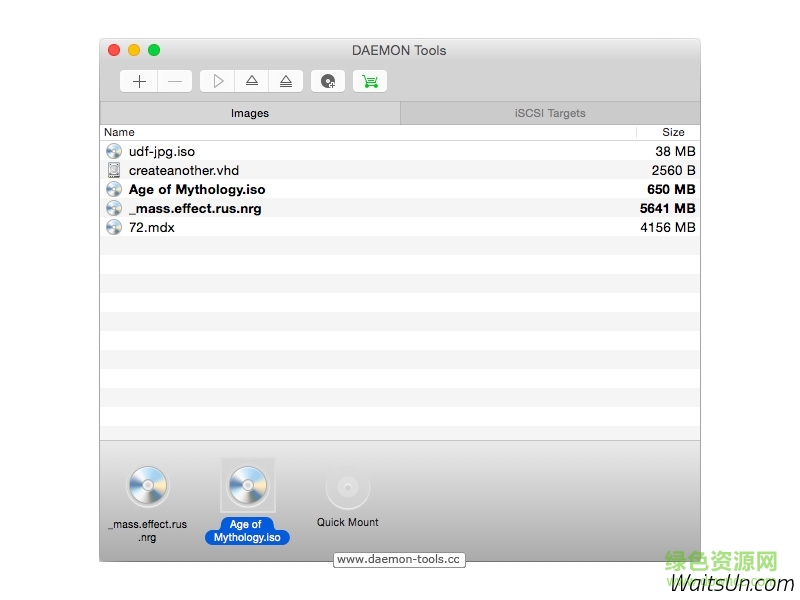This screenshot has width=800, height=600.
Task: Sort images by the Size column header
Action: (x=672, y=132)
